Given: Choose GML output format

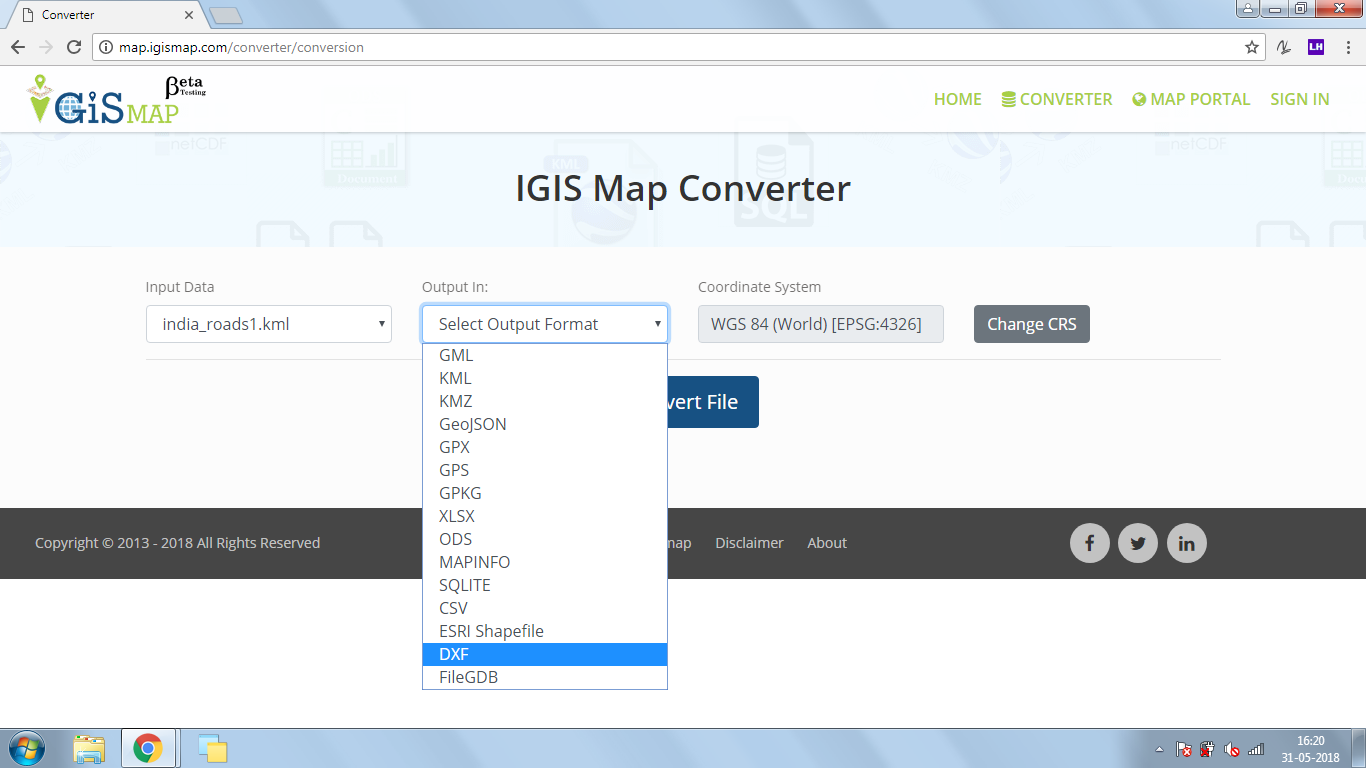Looking at the screenshot, I should [545, 355].
